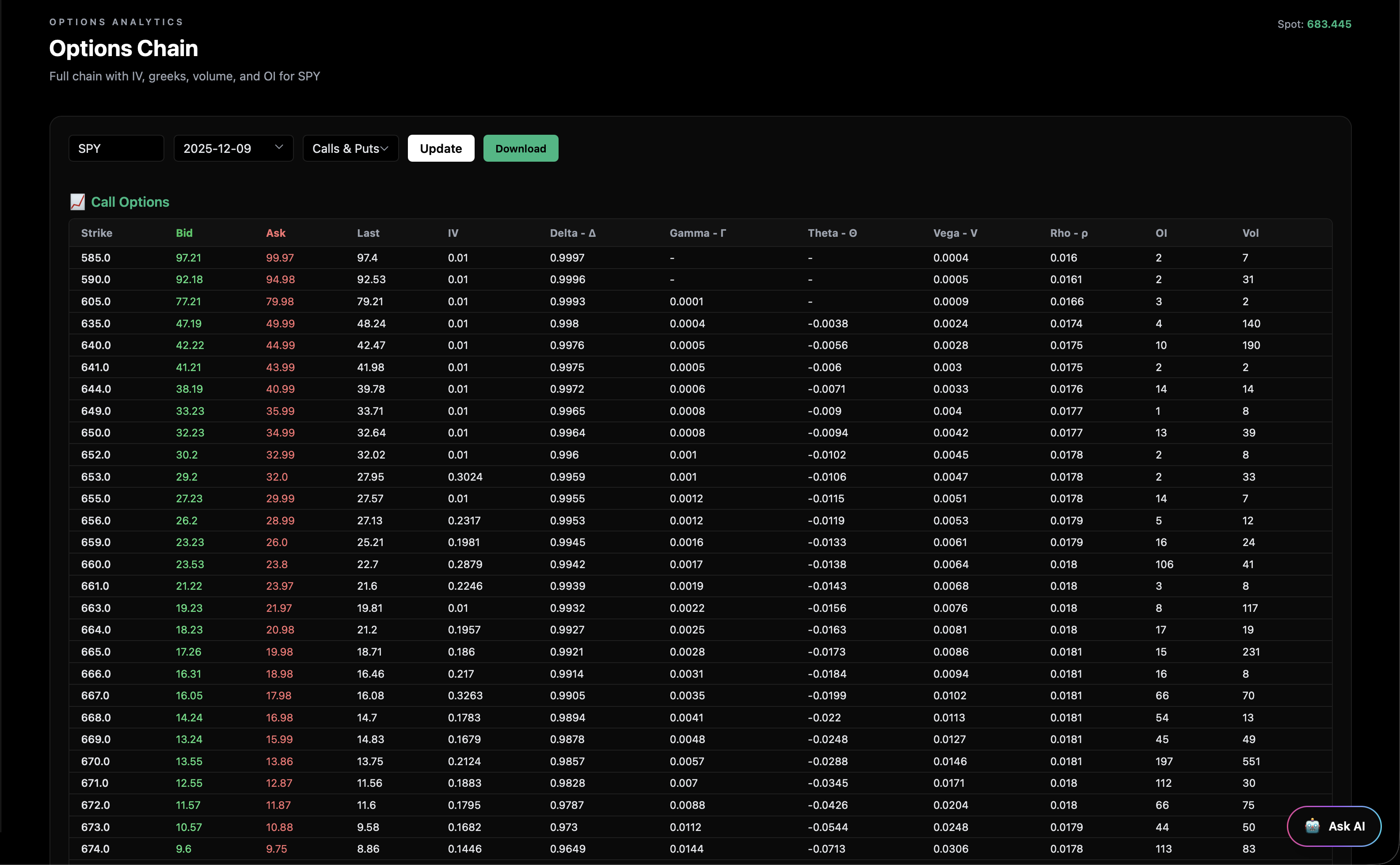The image size is (1400, 865).
Task: Expand the Calls & Puts filter dropdown
Action: coord(350,148)
